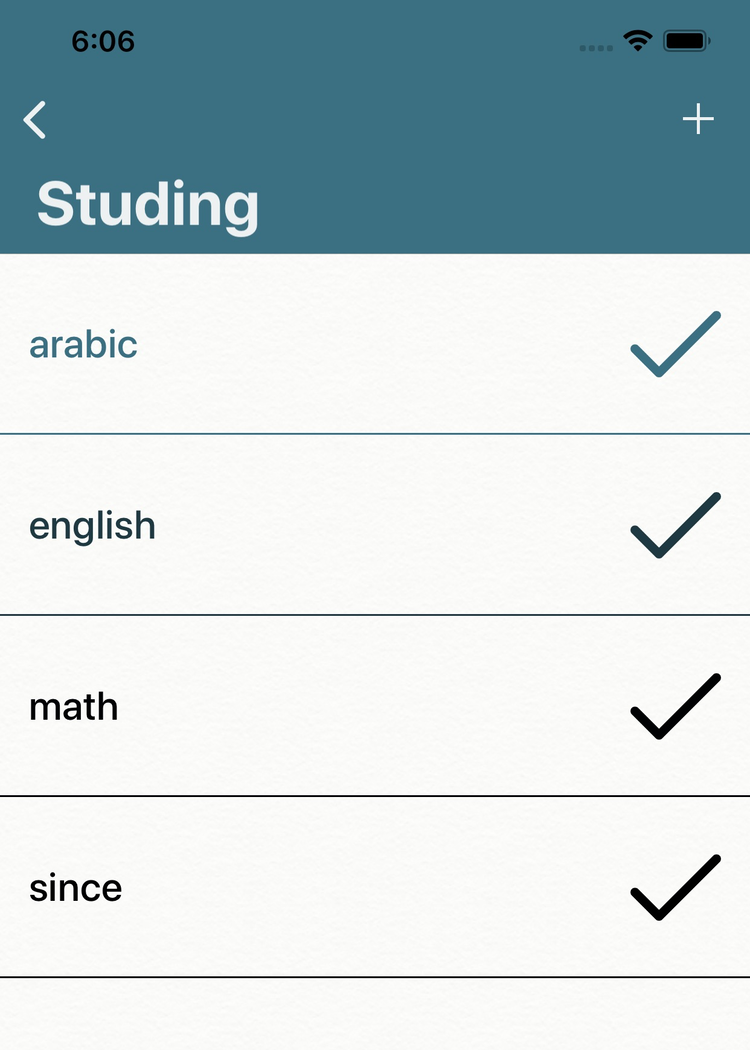Tap the plus icon to add item
This screenshot has height=1050, width=750.
[698, 120]
